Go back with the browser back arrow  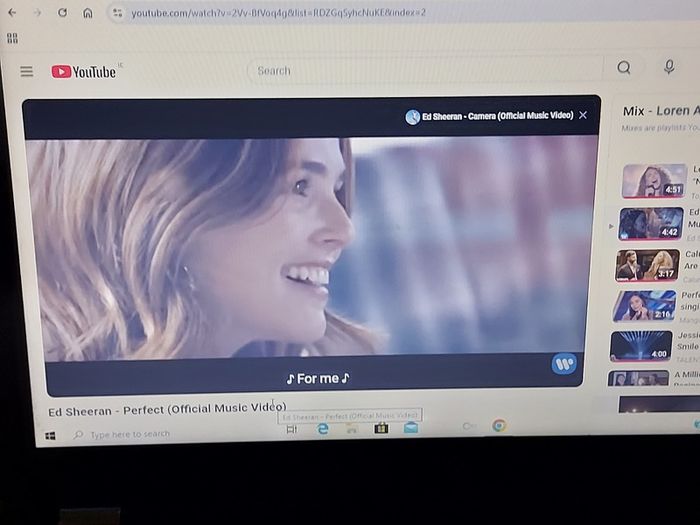tap(12, 12)
